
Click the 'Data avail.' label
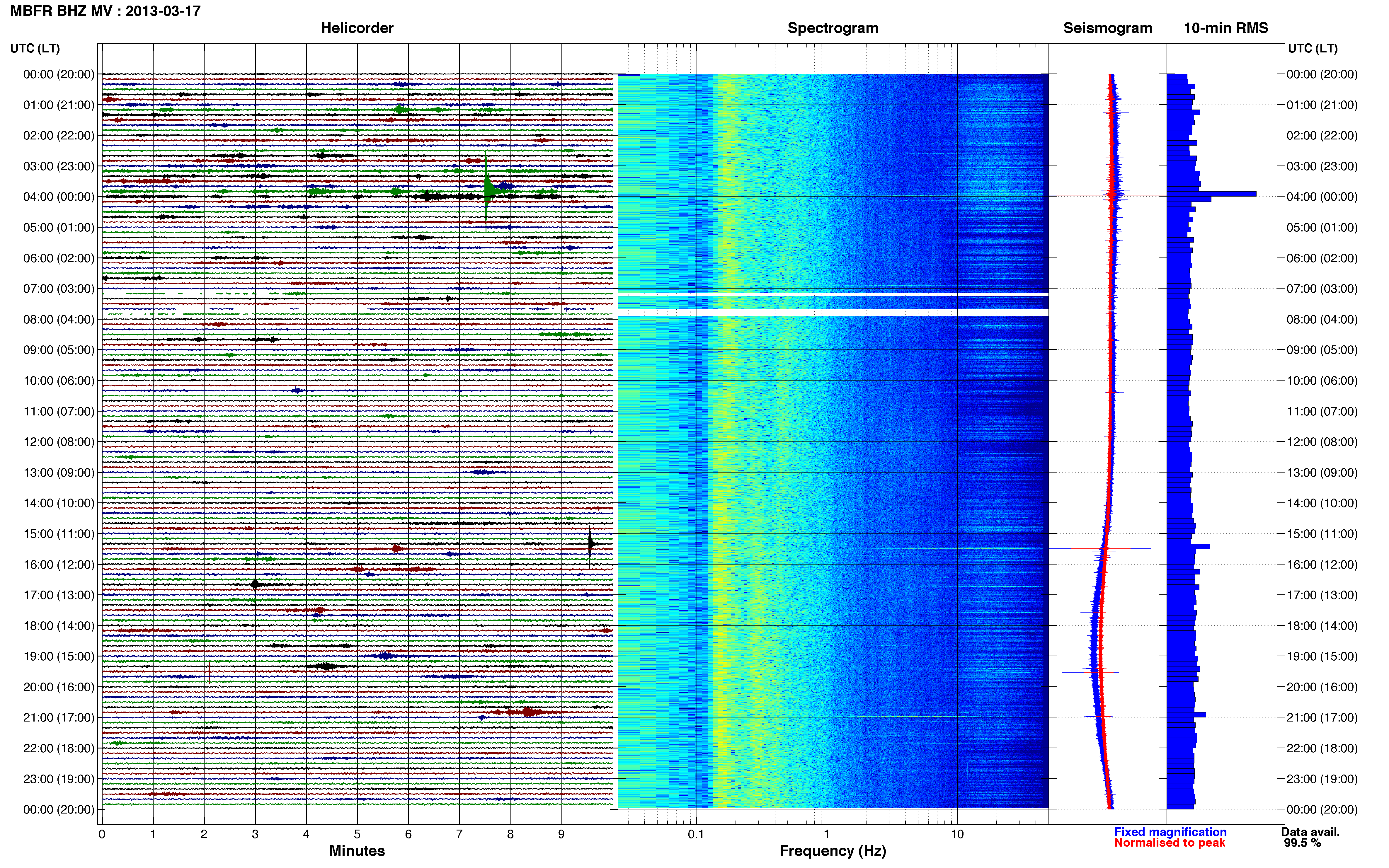click(1310, 832)
